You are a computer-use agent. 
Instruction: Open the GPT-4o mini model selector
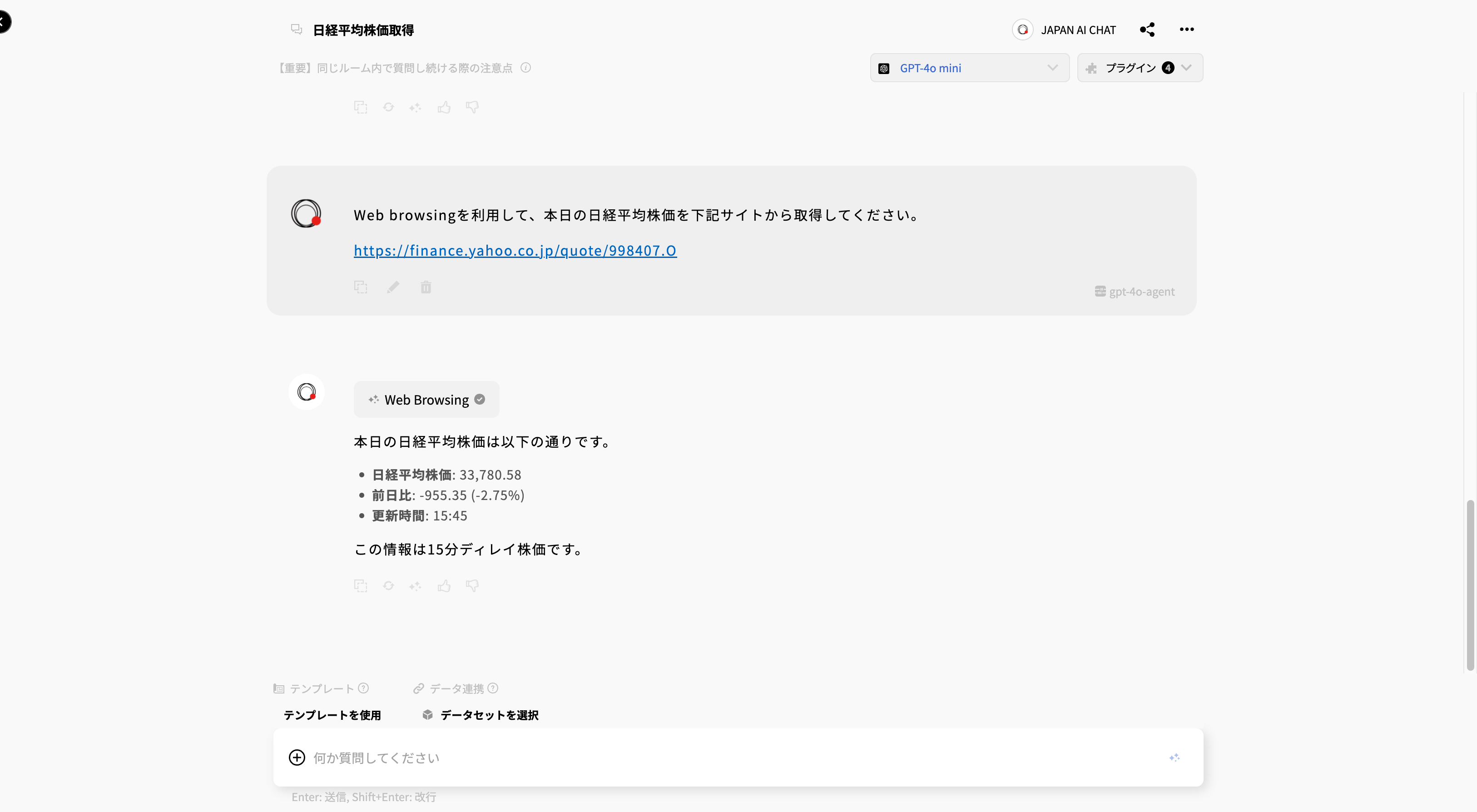969,68
